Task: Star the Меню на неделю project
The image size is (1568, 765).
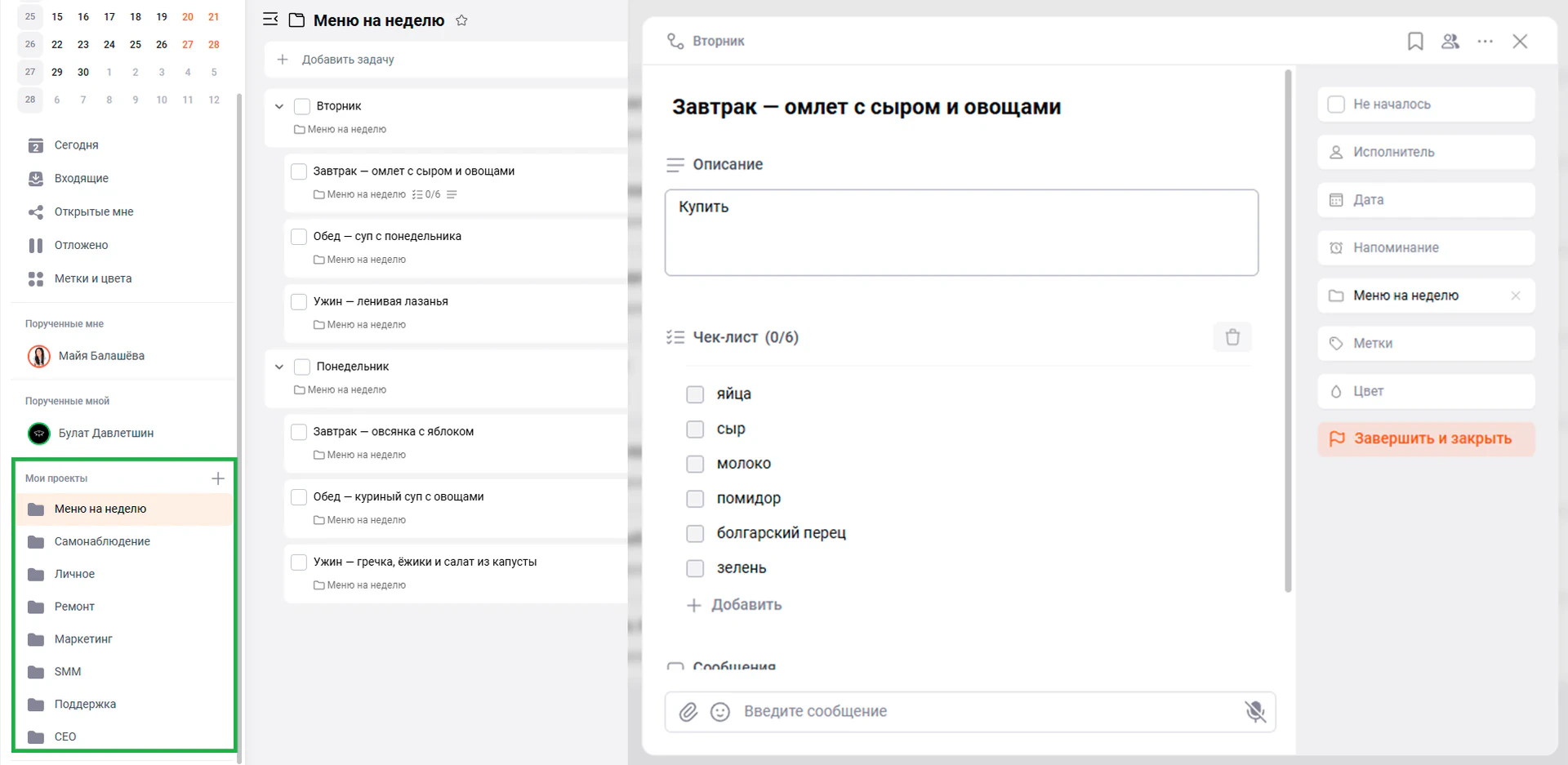Action: [x=461, y=20]
